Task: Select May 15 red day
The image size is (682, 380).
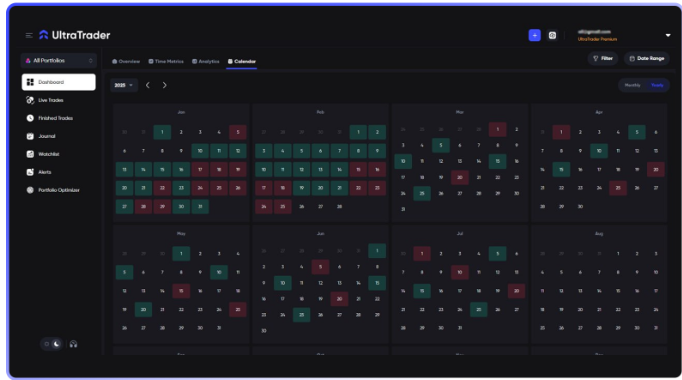Action: click(181, 291)
